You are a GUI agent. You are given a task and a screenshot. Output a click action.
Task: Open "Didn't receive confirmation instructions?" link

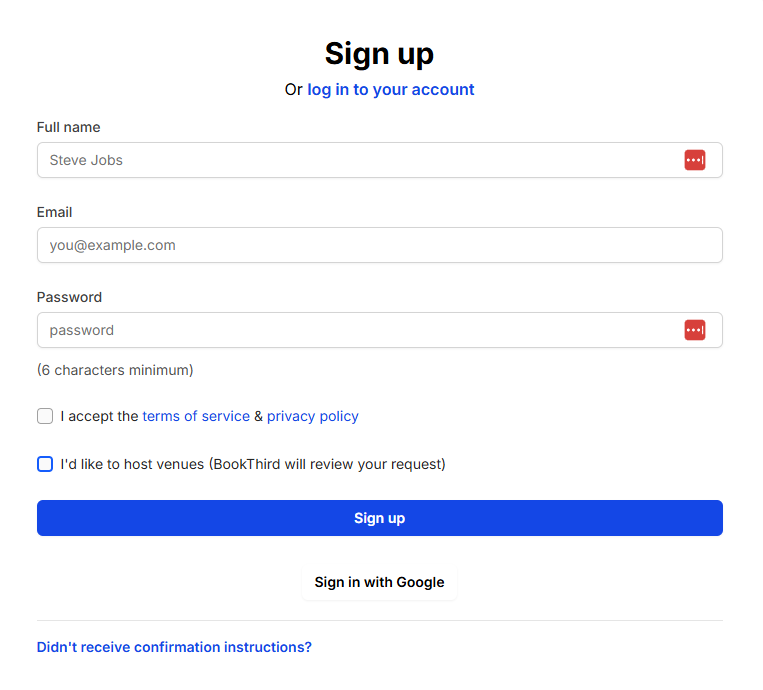(174, 647)
